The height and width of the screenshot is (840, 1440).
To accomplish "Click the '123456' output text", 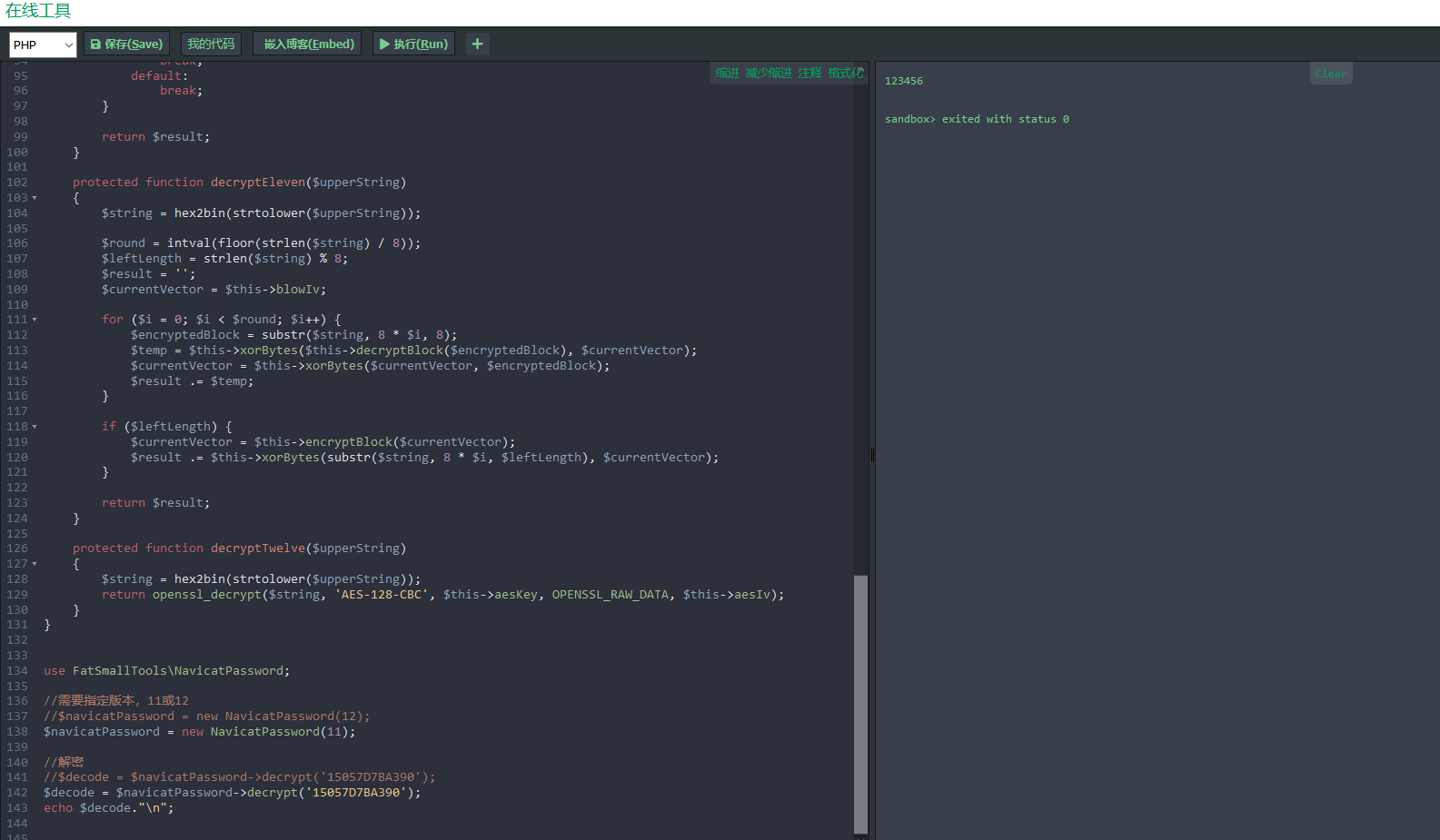I will [904, 81].
